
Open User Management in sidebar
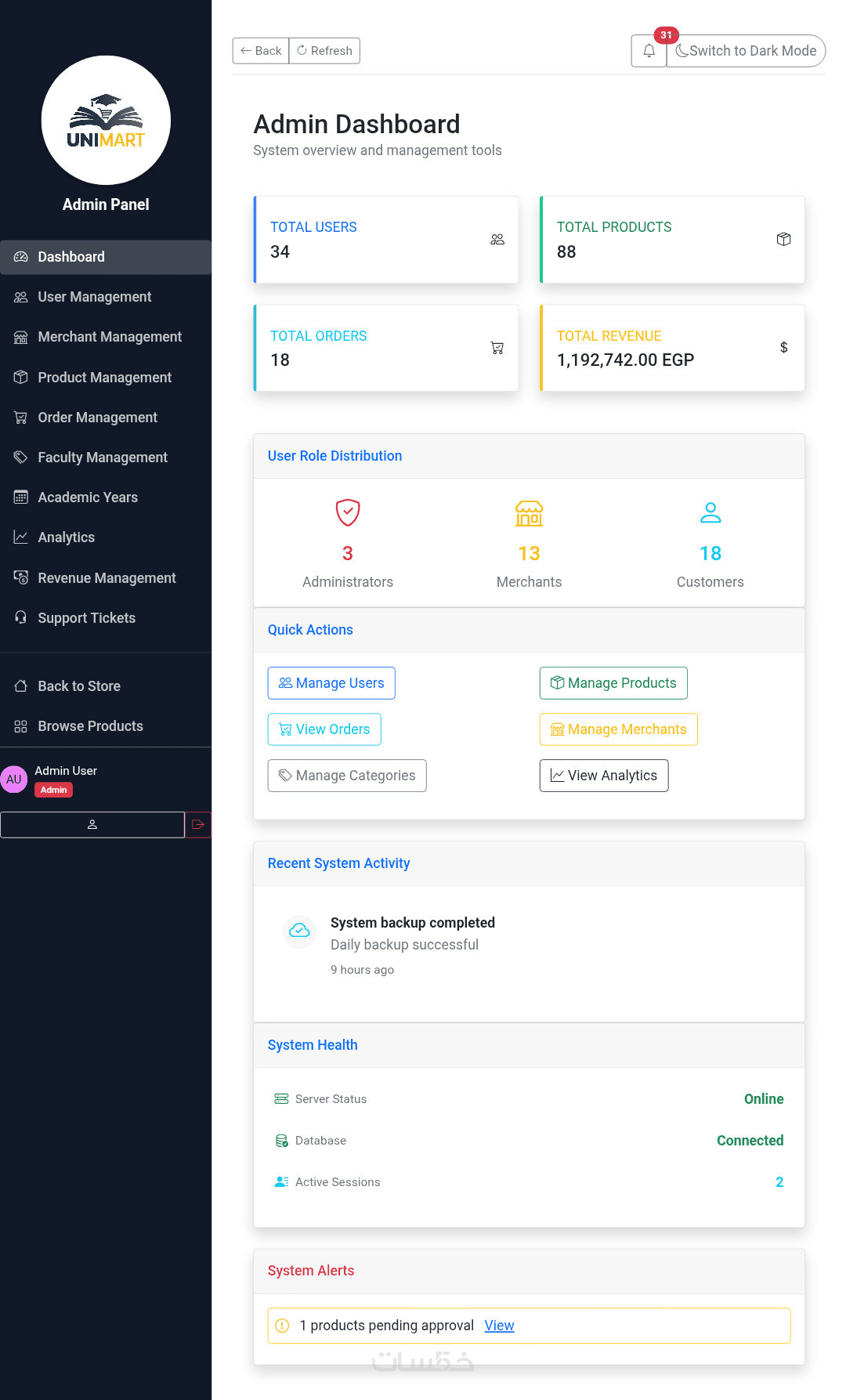106,297
